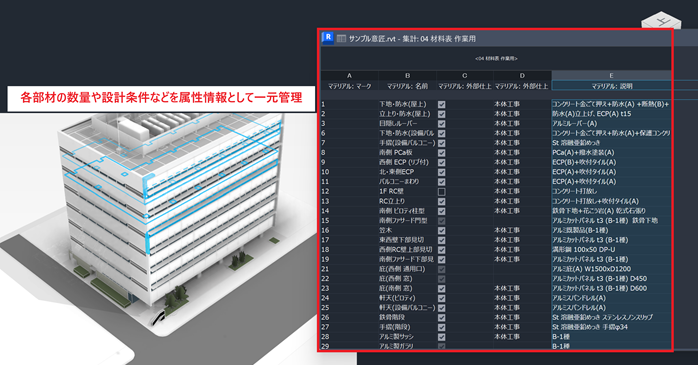Check the empty checkbox for 1F RC壁

point(441,192)
